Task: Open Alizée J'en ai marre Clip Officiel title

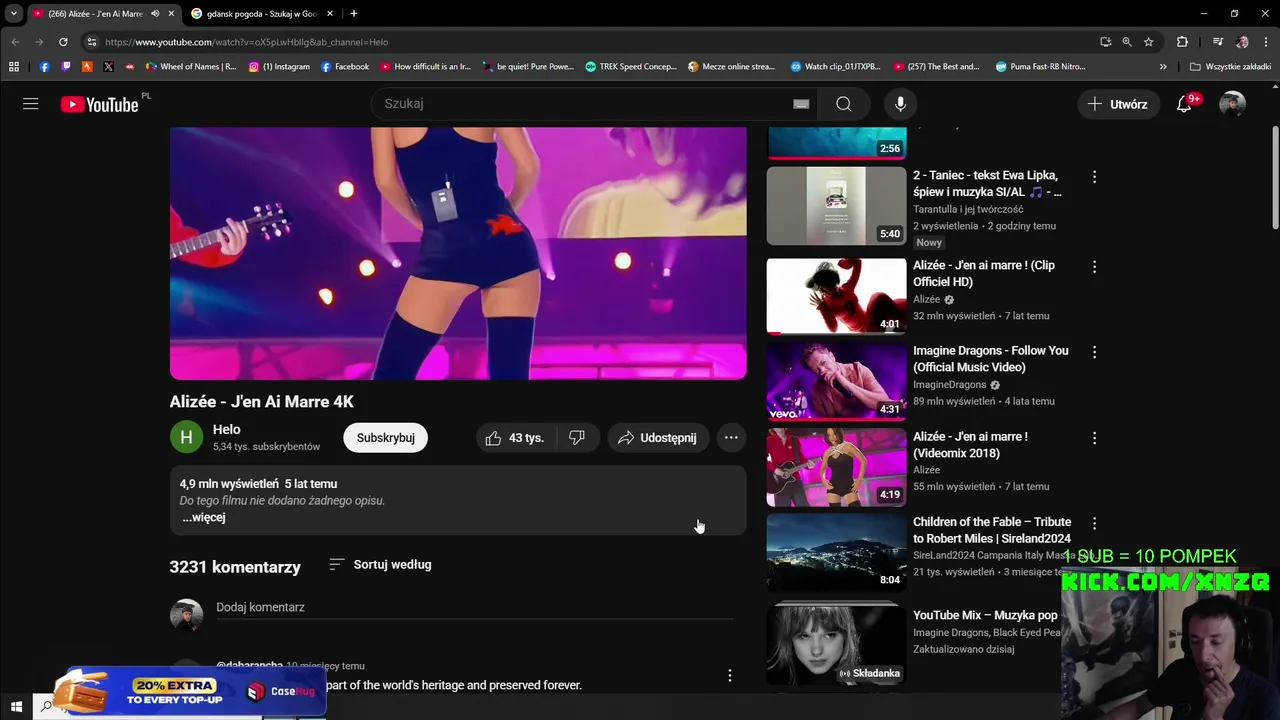Action: 984,274
